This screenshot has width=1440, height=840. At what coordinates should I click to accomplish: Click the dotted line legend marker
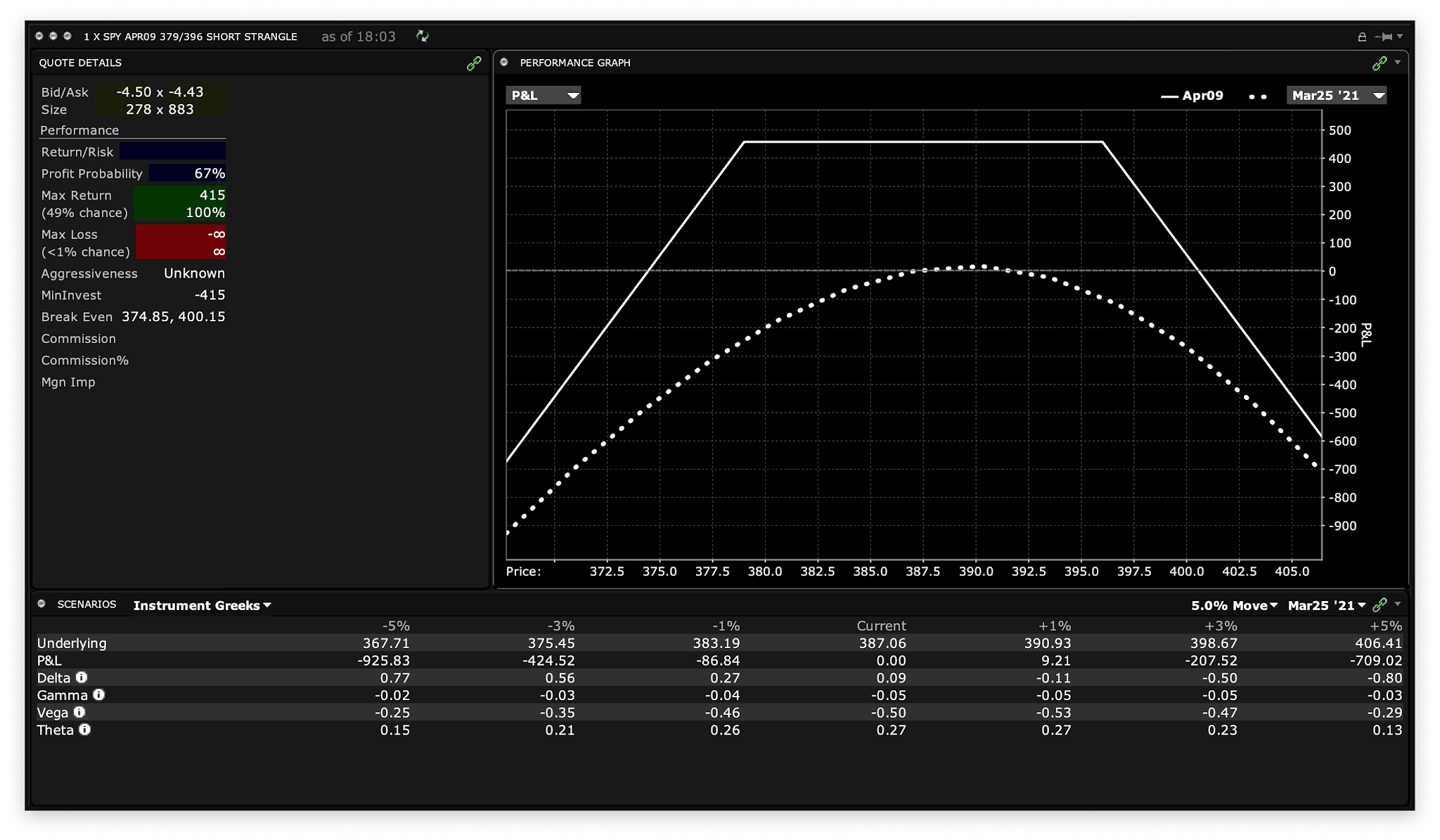(1257, 96)
